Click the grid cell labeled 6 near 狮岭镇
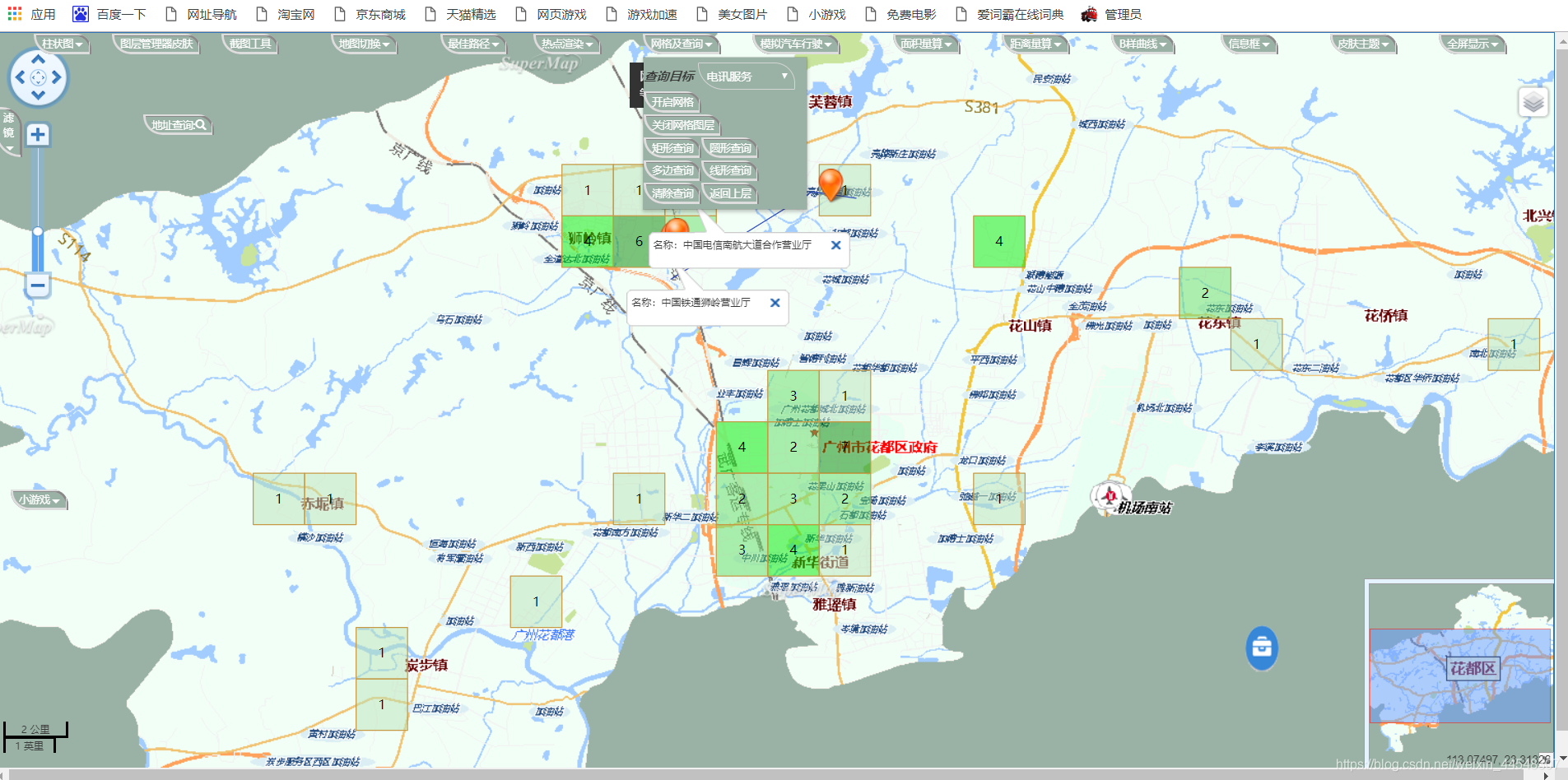The height and width of the screenshot is (780, 1568). pos(639,241)
